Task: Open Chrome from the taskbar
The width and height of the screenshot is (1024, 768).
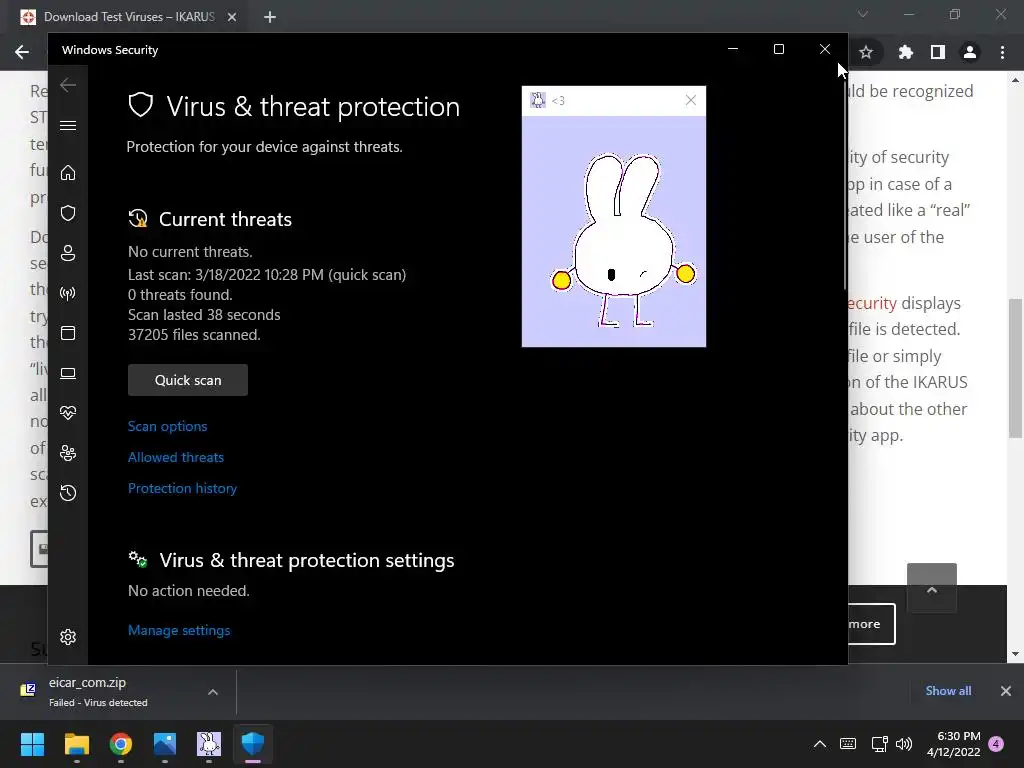Action: click(121, 744)
